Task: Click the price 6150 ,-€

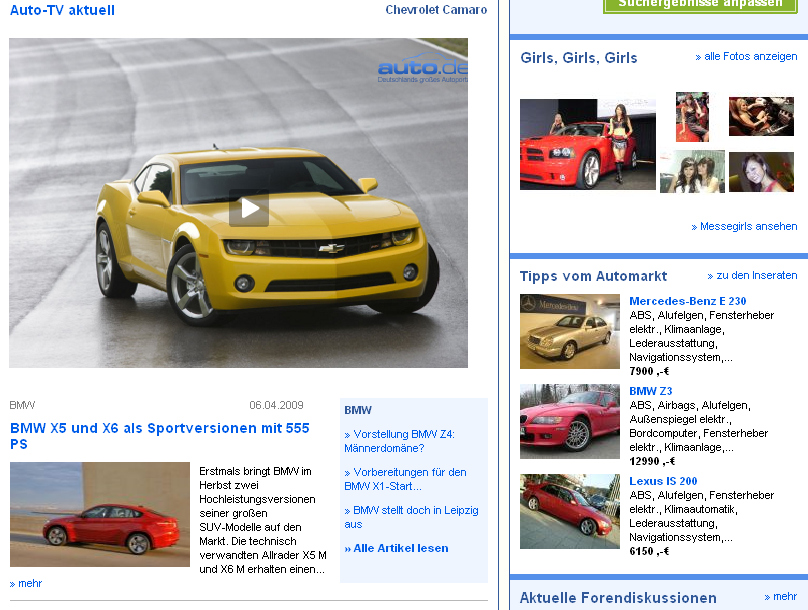Action: (649, 551)
